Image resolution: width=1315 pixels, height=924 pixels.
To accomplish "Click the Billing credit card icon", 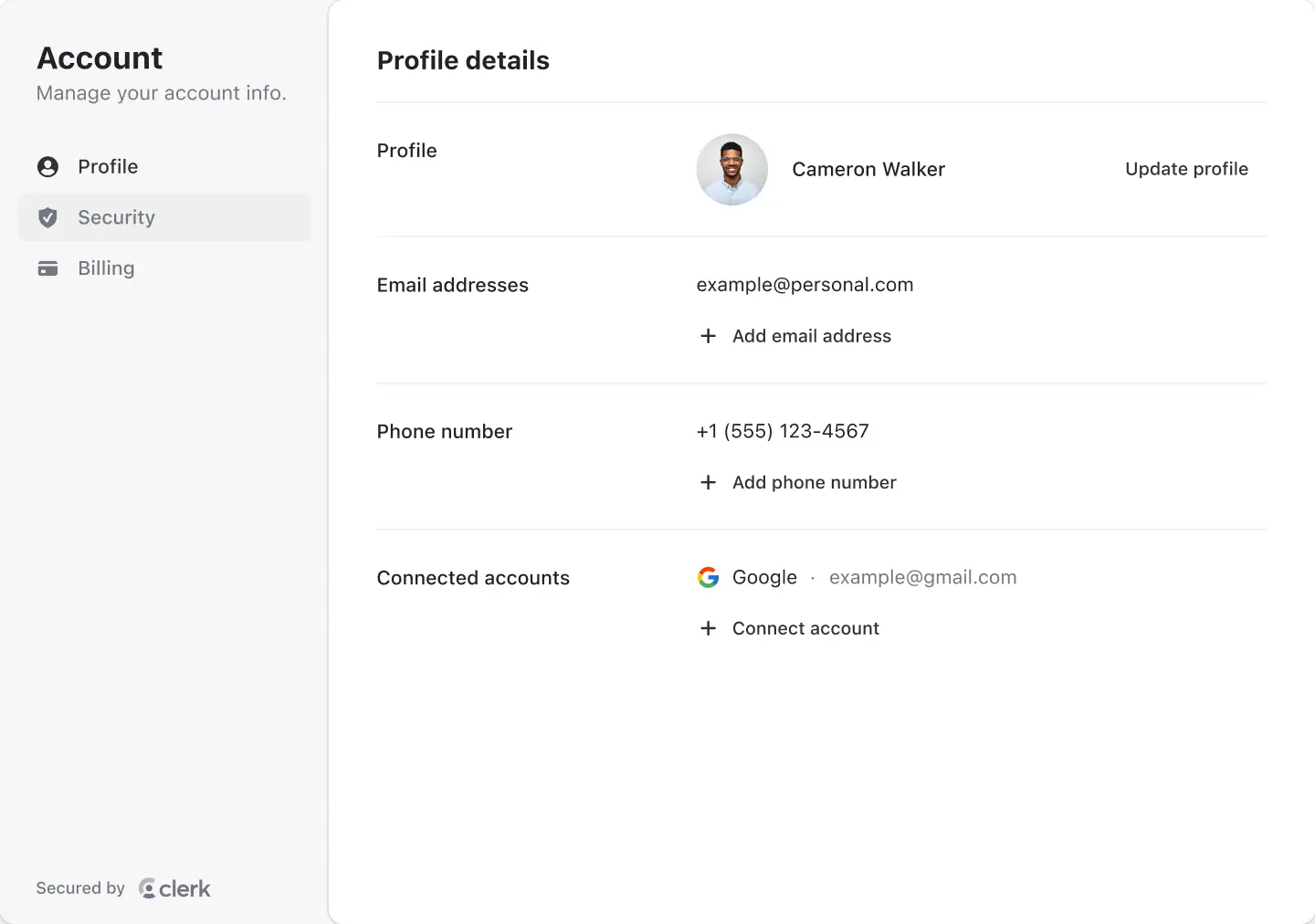I will [x=47, y=268].
